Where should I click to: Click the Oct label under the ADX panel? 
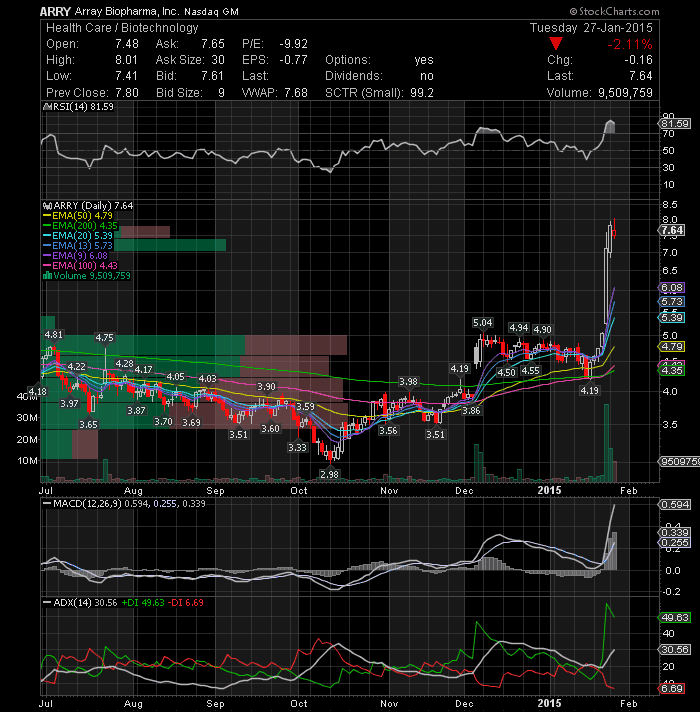click(x=299, y=703)
